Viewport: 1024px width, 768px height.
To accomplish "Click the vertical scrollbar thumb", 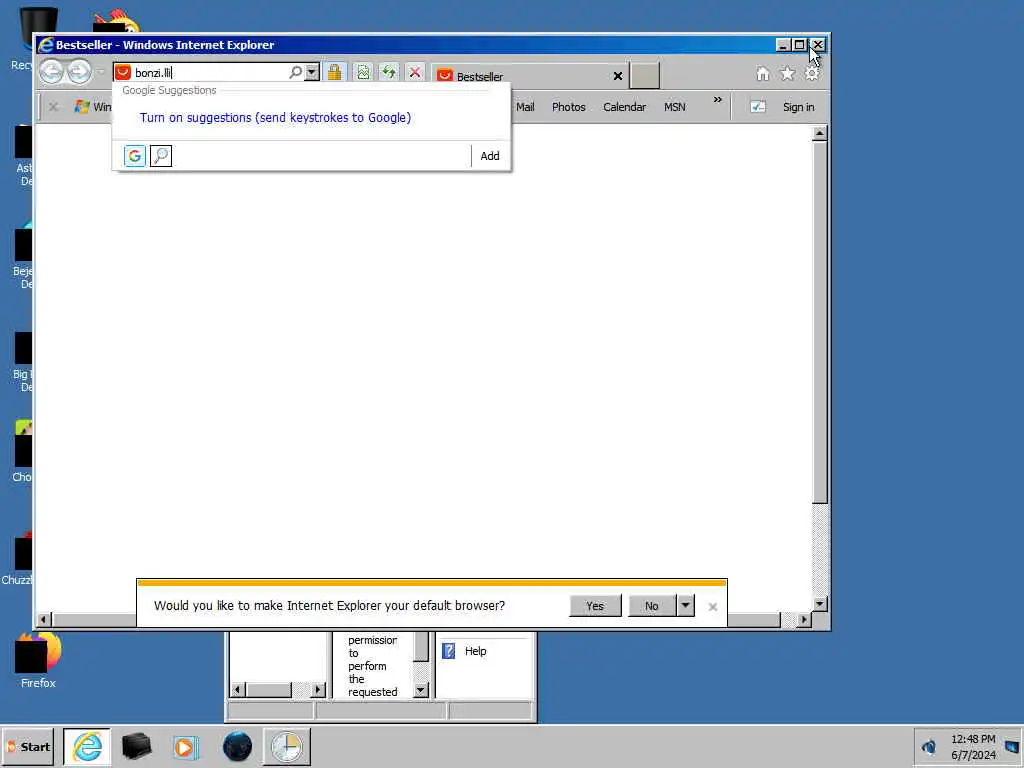I will [x=820, y=322].
